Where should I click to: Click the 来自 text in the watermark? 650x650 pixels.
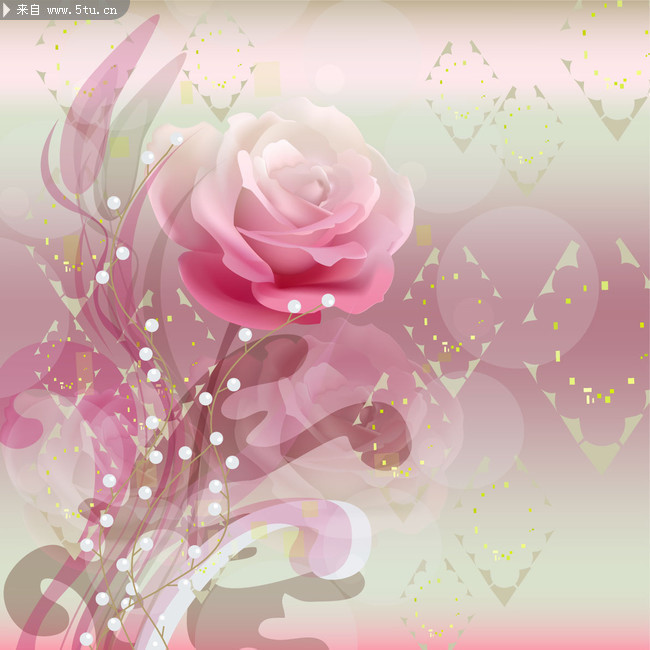pyautogui.click(x=28, y=10)
